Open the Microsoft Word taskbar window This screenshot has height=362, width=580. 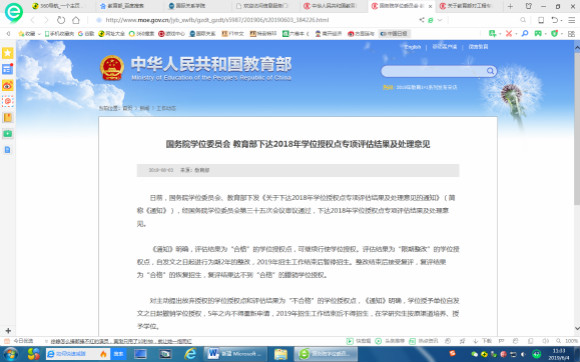235,354
